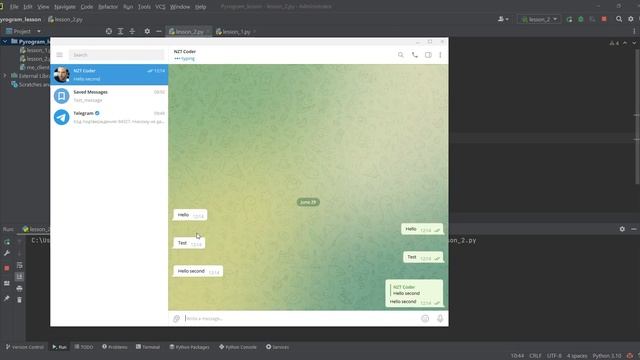Open Project panel settings gear
This screenshot has height=360, width=640.
click(147, 31)
